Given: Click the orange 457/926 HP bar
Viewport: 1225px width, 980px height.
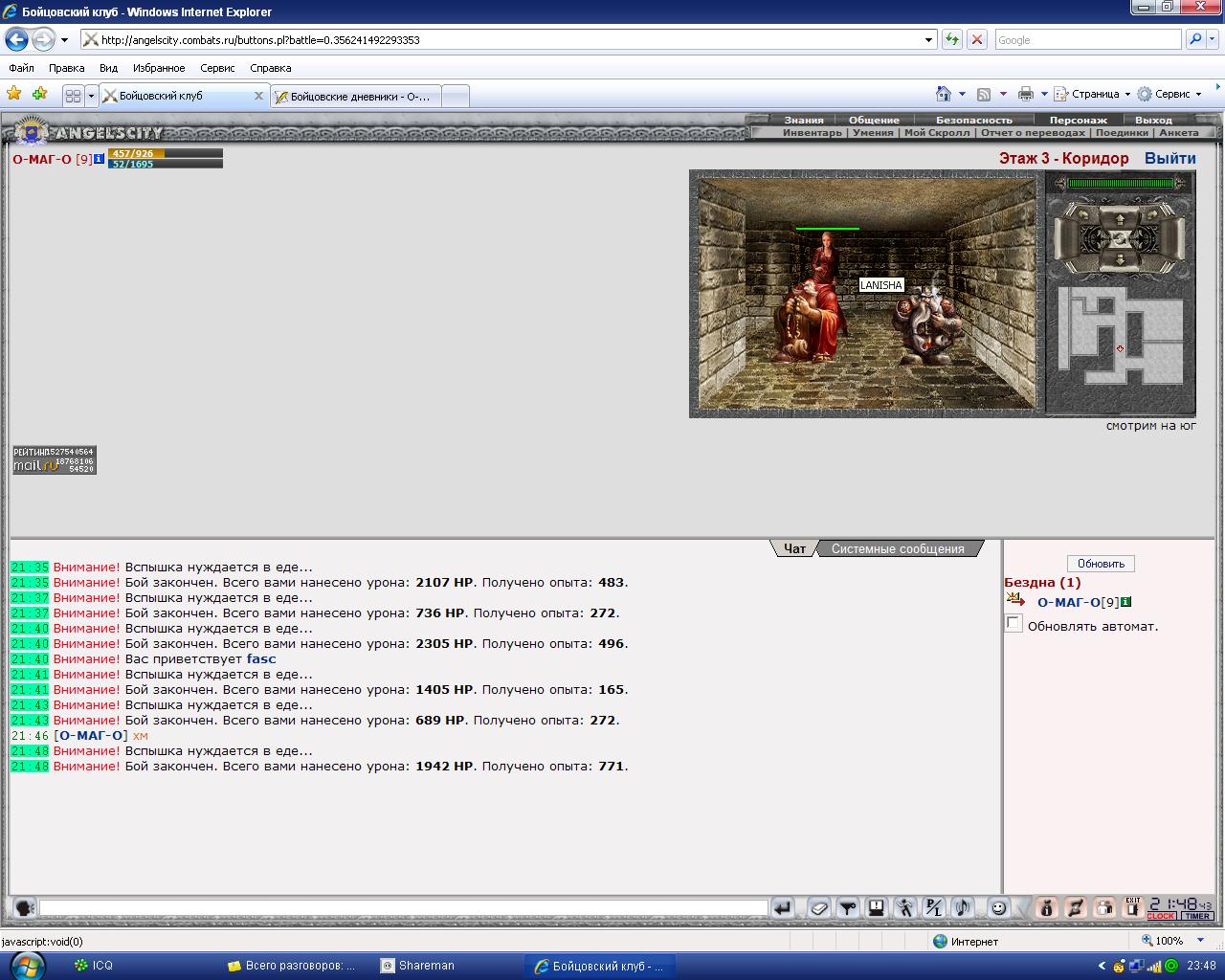Looking at the screenshot, I should [166, 153].
